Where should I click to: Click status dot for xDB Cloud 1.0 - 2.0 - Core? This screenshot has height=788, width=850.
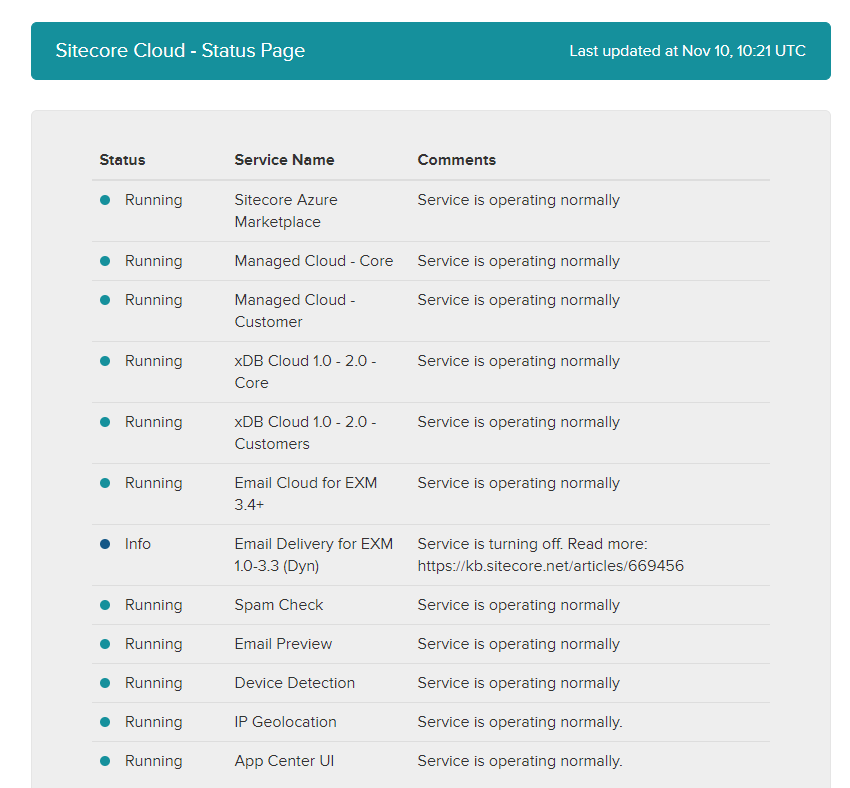coord(105,361)
